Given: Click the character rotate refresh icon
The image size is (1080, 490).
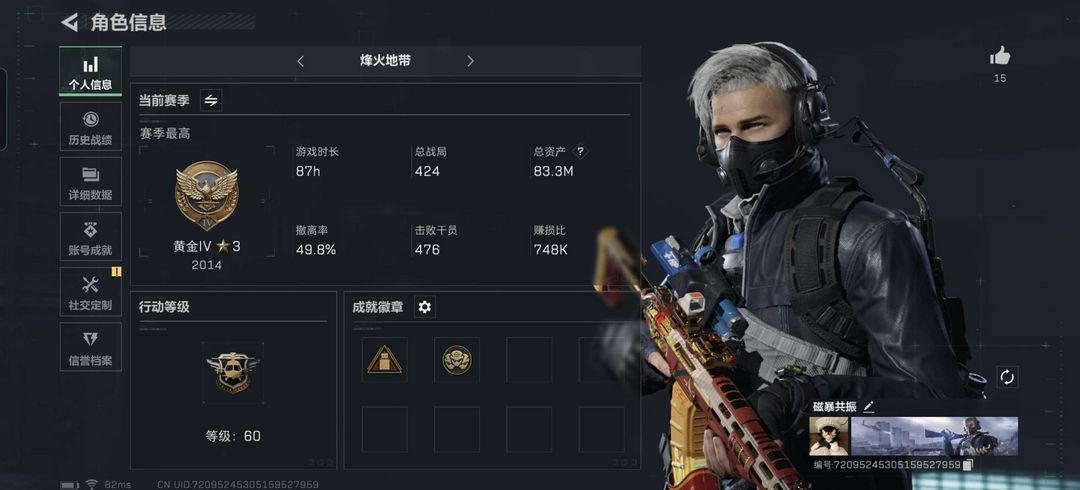Looking at the screenshot, I should tap(1007, 377).
